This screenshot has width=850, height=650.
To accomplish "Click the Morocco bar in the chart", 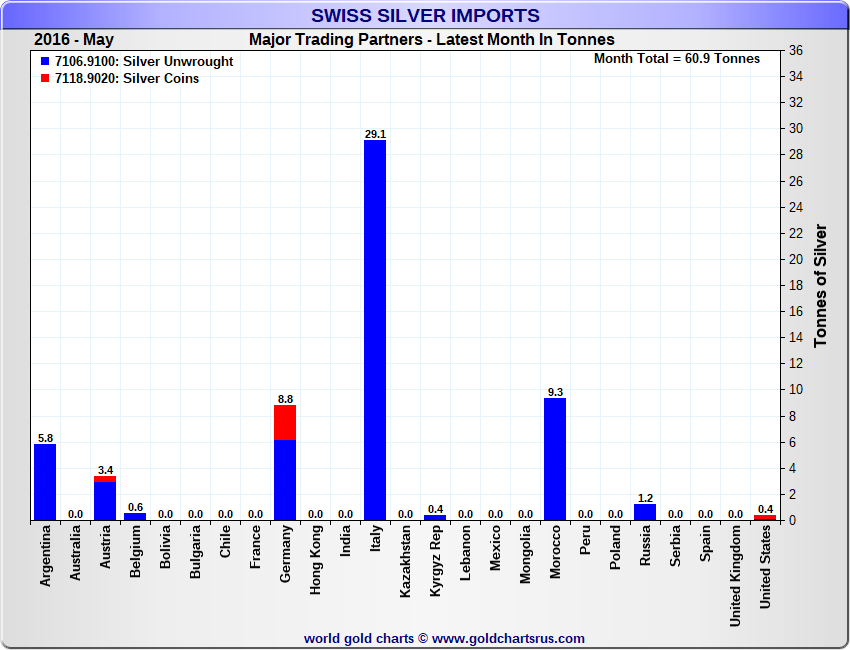I will click(555, 459).
